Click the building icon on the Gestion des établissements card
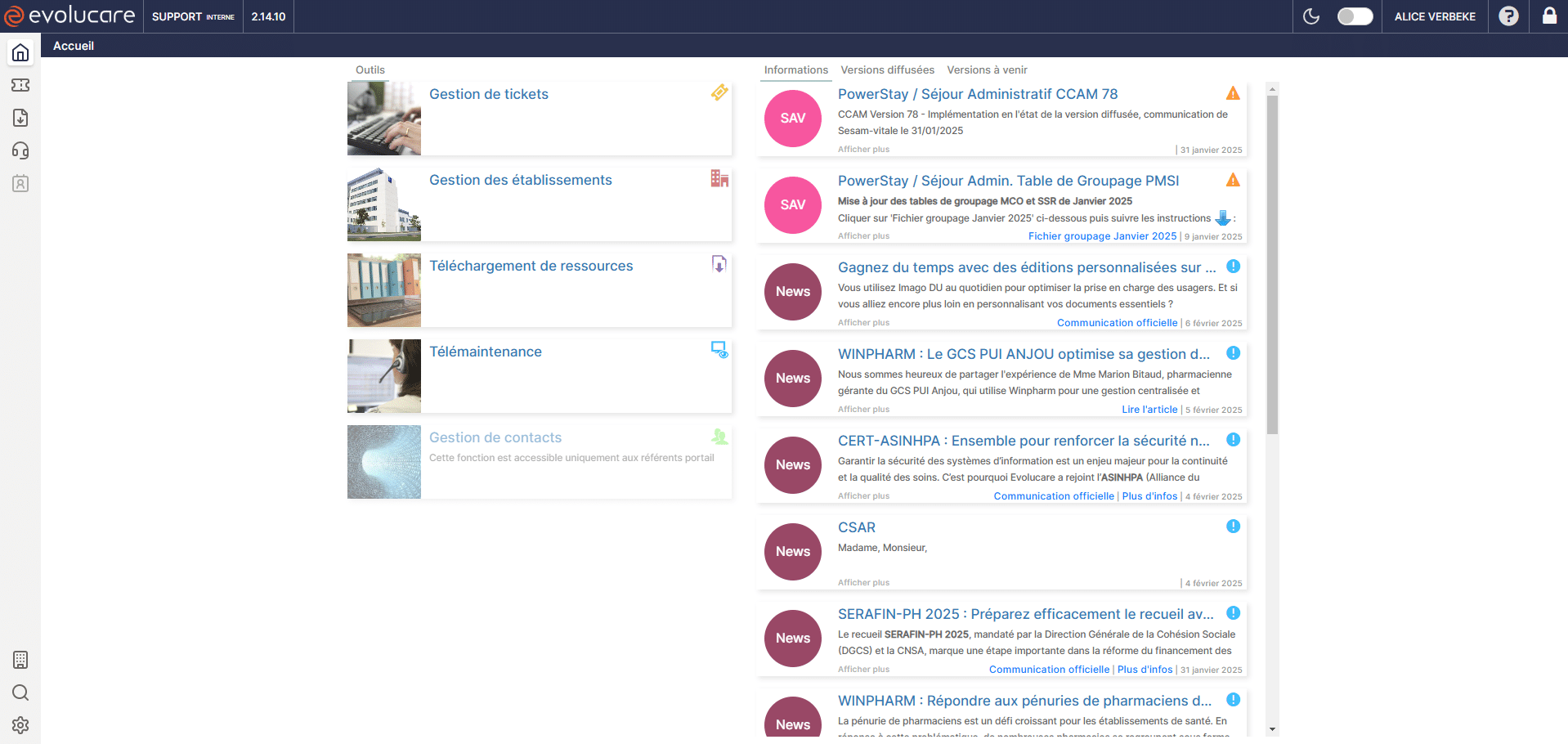The image size is (1568, 744). pyautogui.click(x=719, y=178)
